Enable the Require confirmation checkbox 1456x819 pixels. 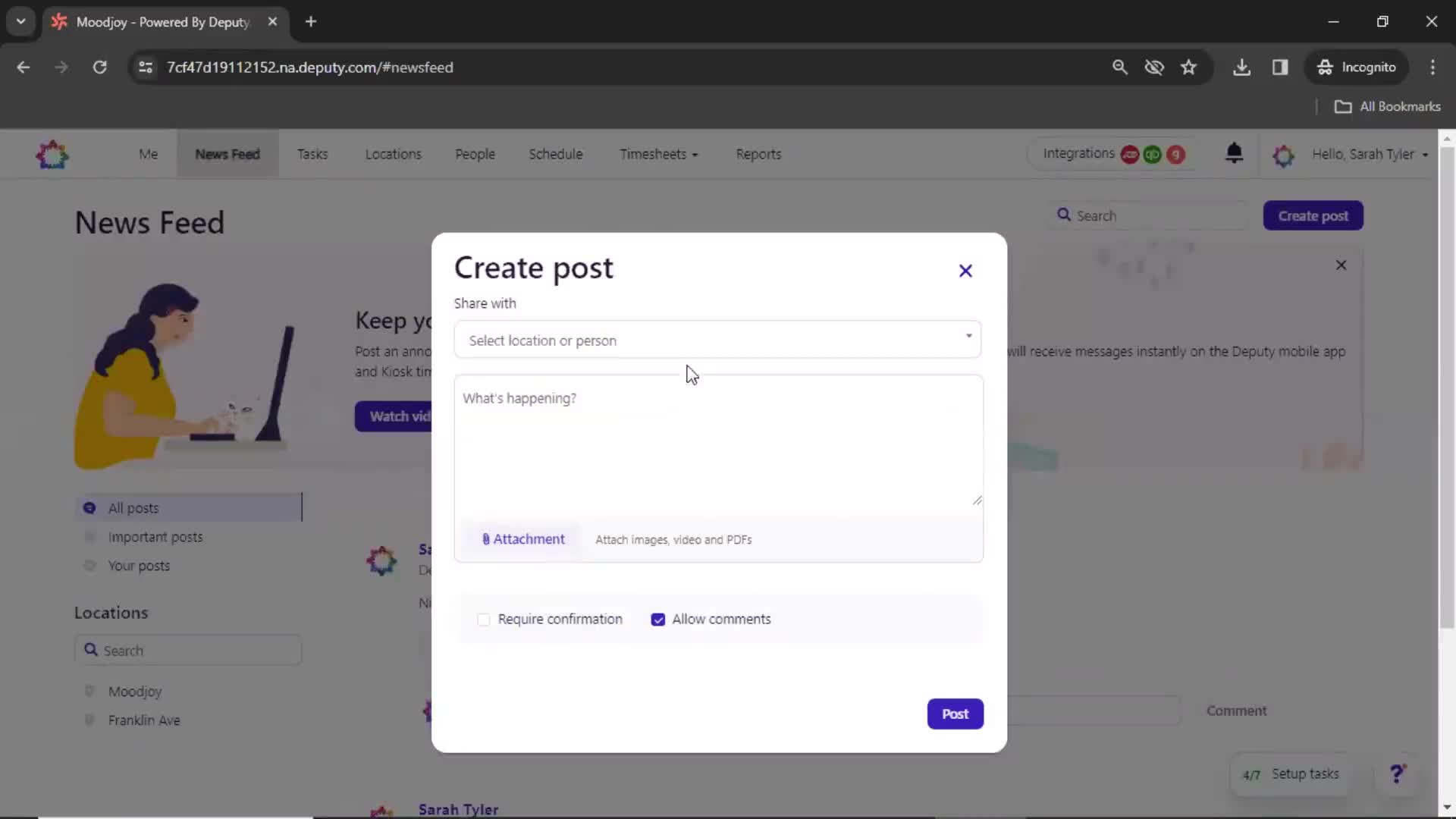point(484,619)
